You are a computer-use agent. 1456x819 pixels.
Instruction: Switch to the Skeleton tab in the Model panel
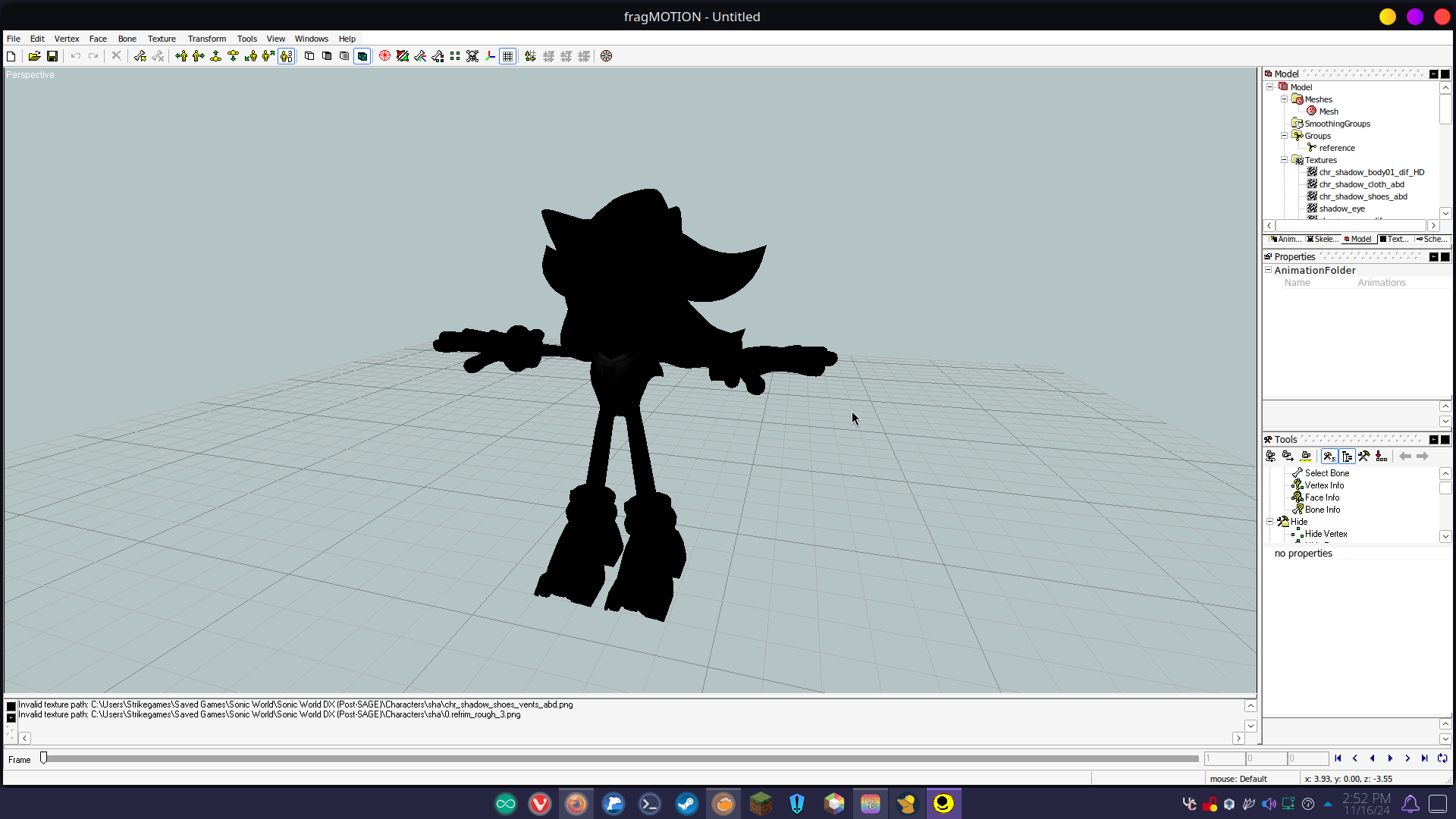coord(1323,239)
